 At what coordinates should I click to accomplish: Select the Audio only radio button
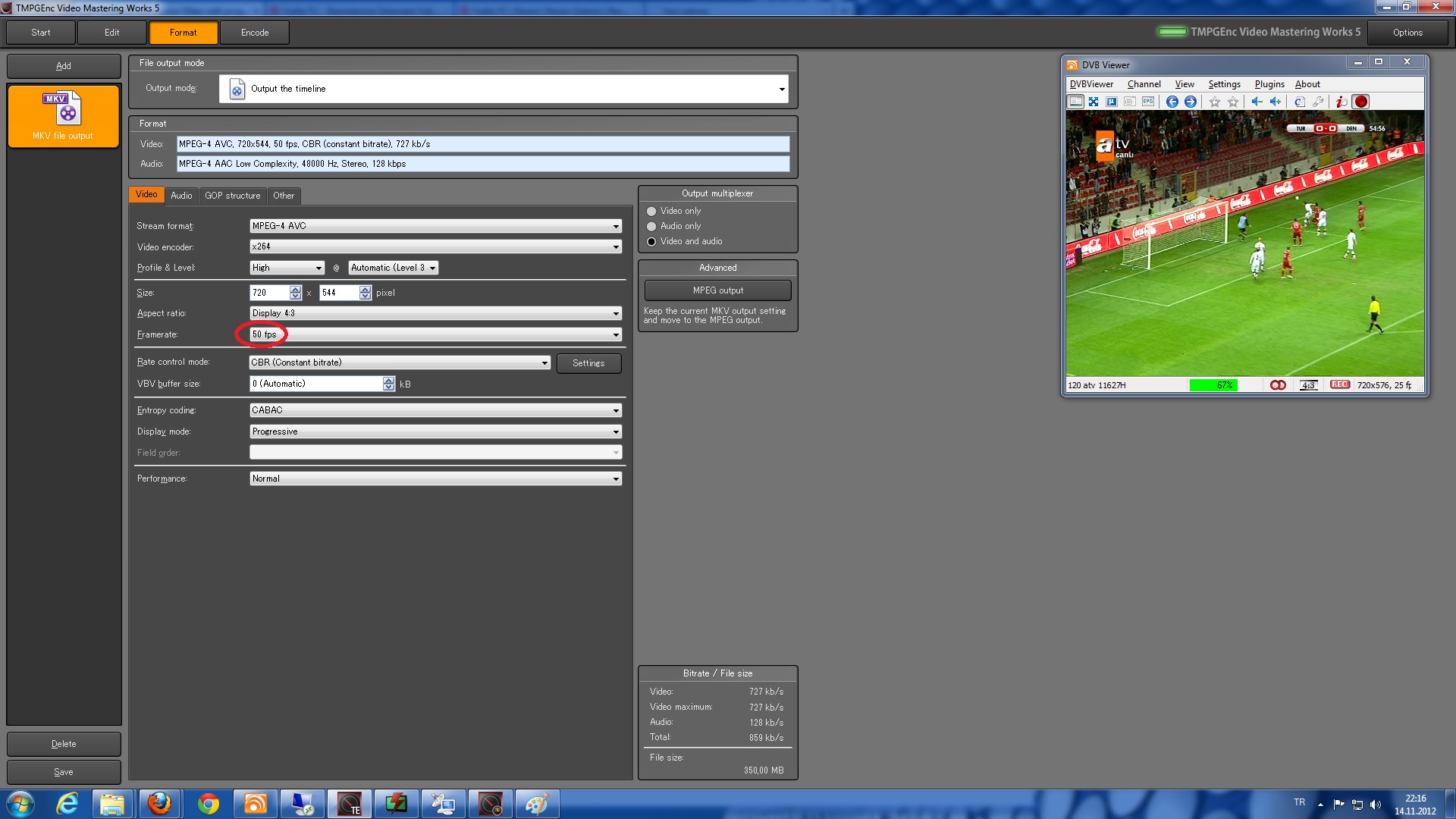pos(651,227)
